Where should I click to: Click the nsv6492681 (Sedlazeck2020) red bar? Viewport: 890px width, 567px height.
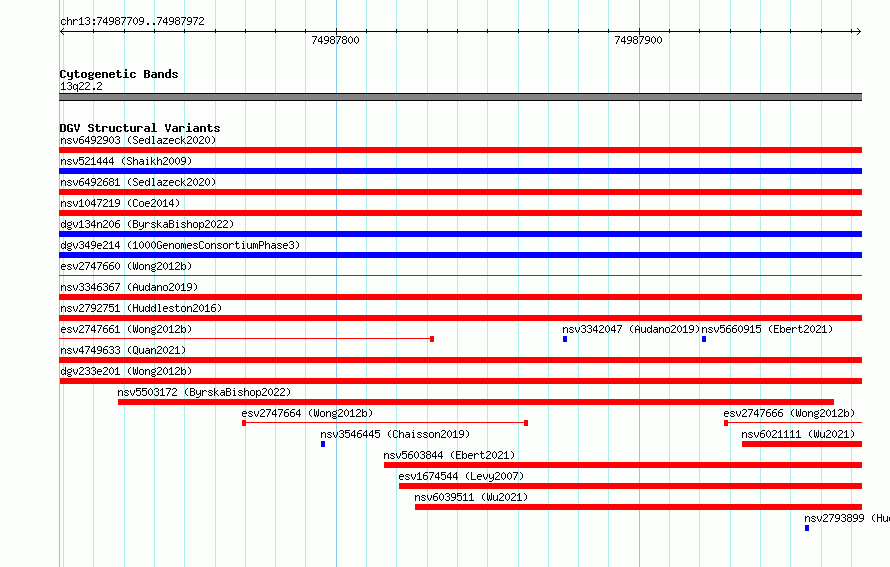tap(460, 192)
